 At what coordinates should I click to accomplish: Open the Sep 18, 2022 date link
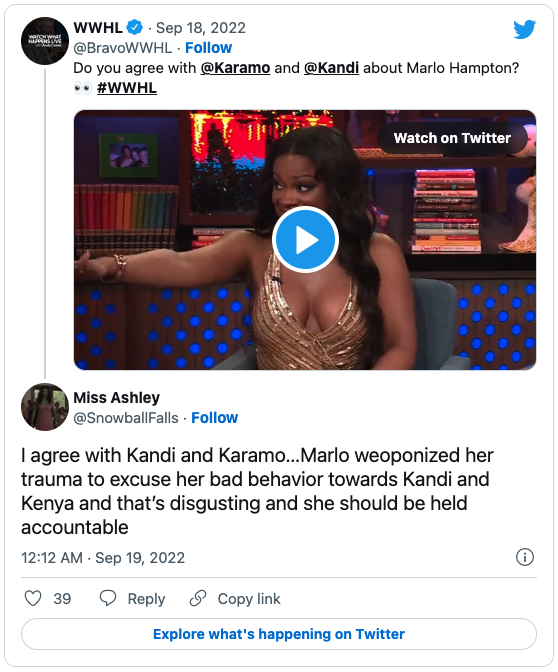point(201,28)
